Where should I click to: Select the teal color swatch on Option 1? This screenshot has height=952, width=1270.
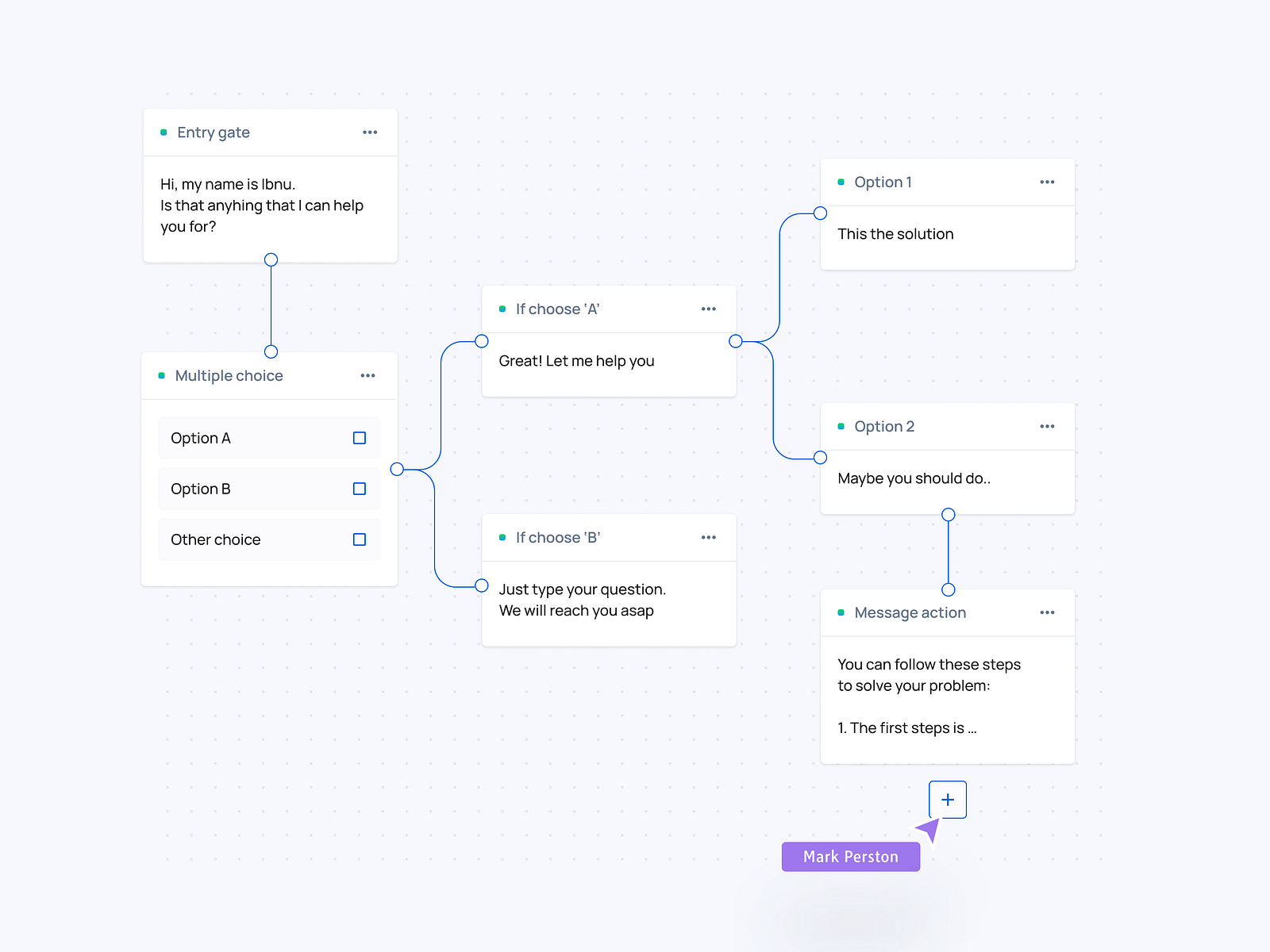point(841,182)
